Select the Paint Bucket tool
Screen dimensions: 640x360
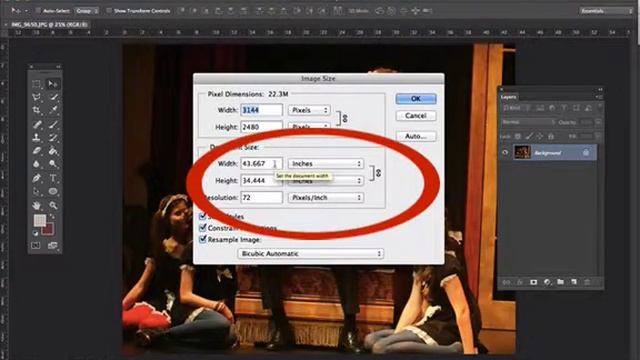[x=53, y=151]
